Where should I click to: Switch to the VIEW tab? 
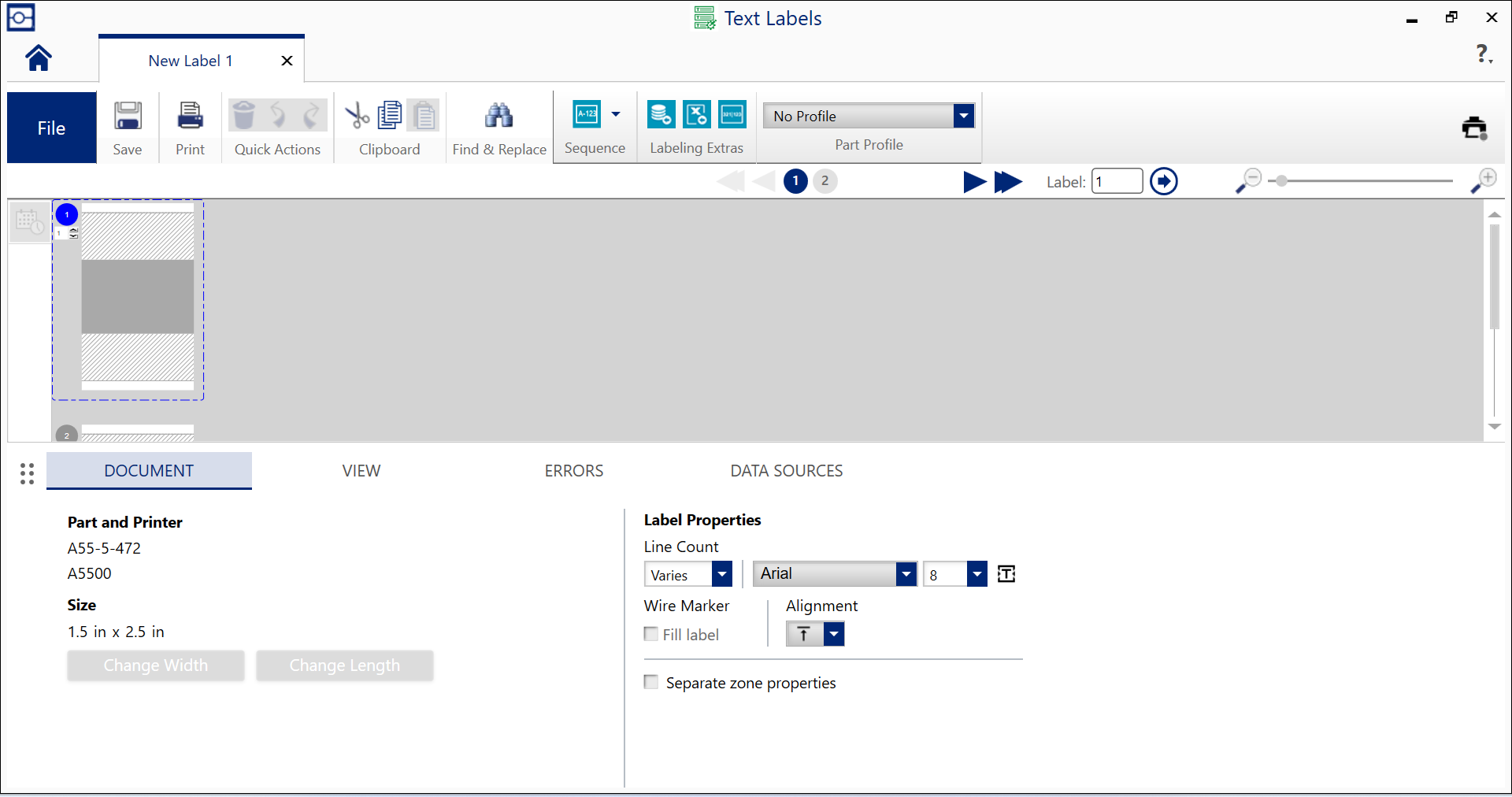pos(361,471)
